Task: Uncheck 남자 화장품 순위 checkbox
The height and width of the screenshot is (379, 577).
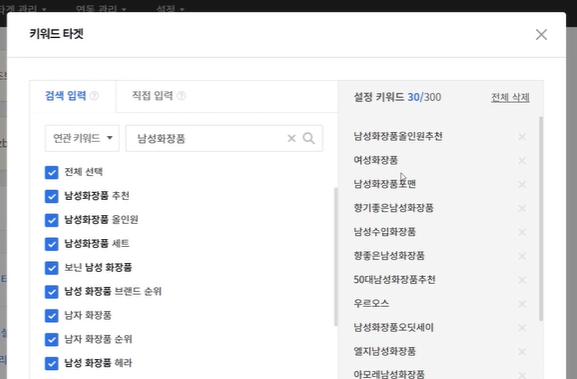Action: click(x=52, y=340)
